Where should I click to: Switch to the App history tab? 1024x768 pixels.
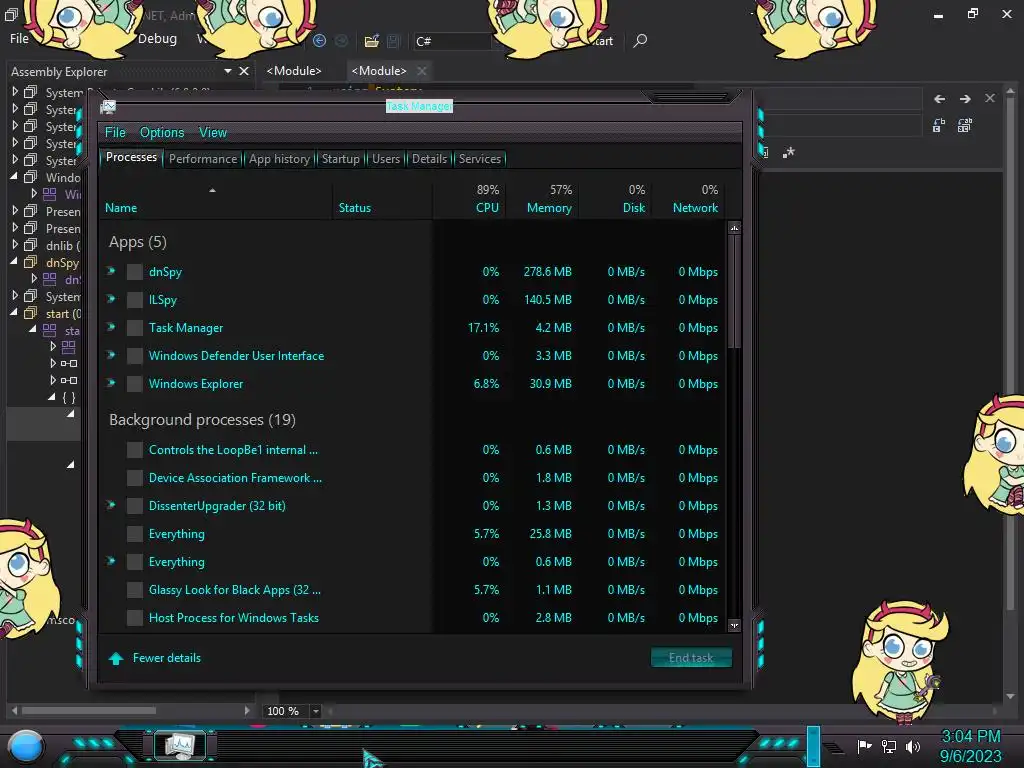click(x=280, y=159)
